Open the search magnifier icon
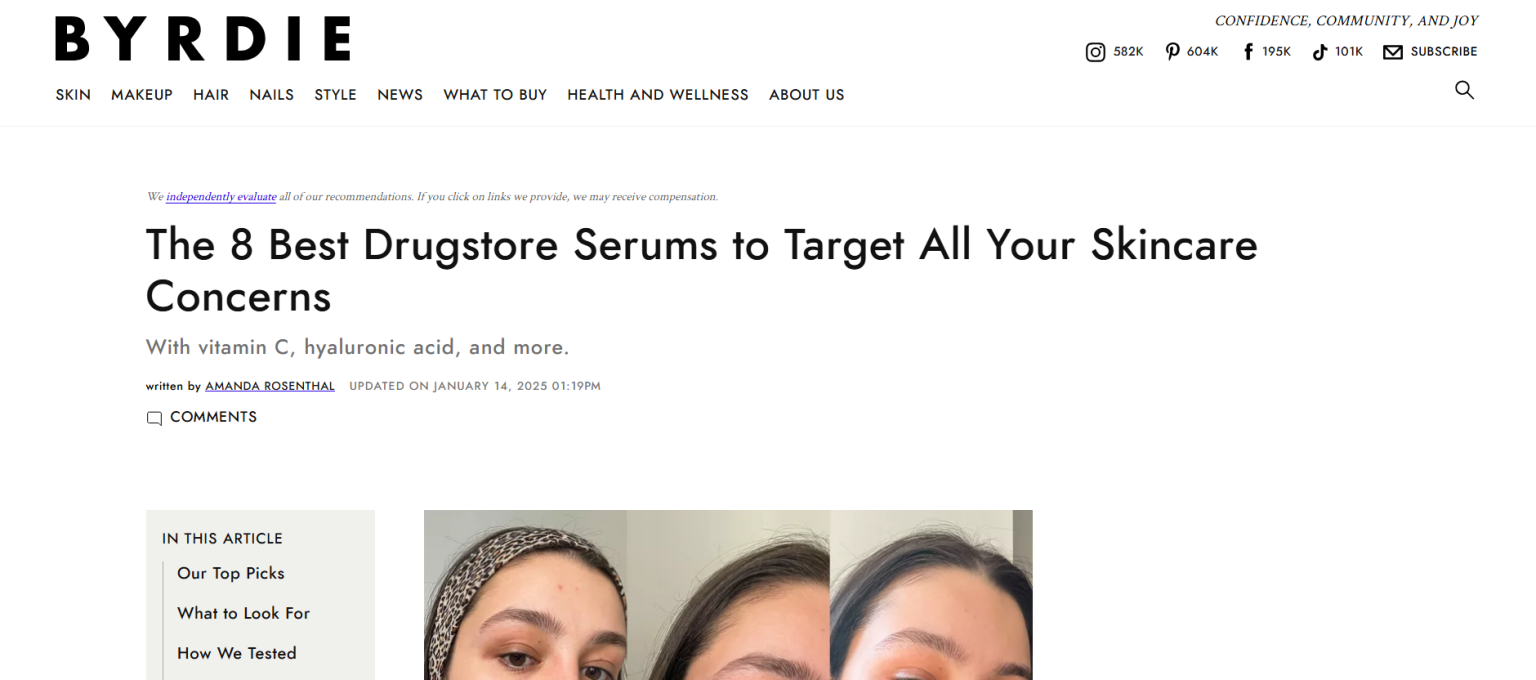This screenshot has width=1536, height=680. (1464, 90)
